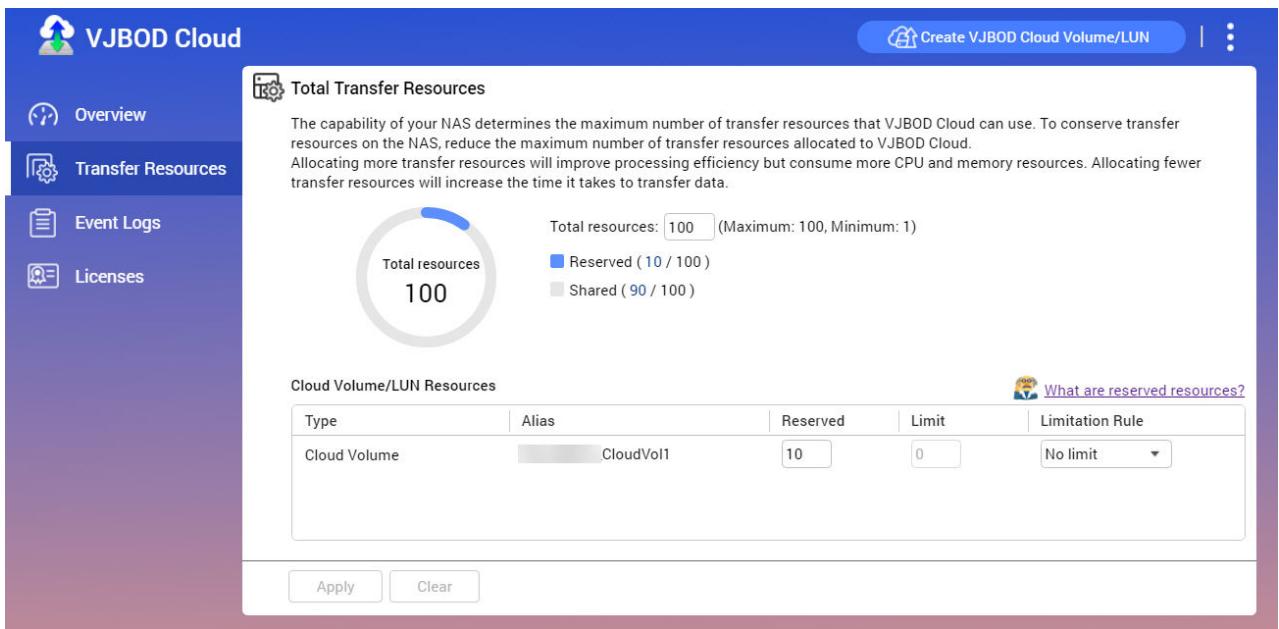This screenshot has width=1279, height=629.
Task: Click cloud icon in Create Volume button
Action: point(903,38)
